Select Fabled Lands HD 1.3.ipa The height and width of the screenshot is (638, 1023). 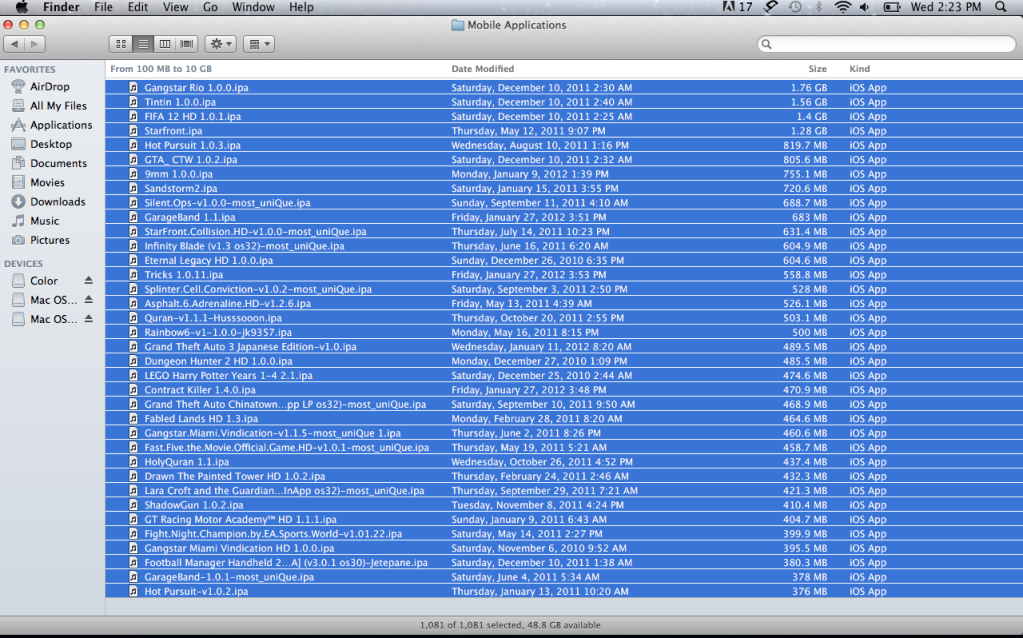[x=564, y=418]
